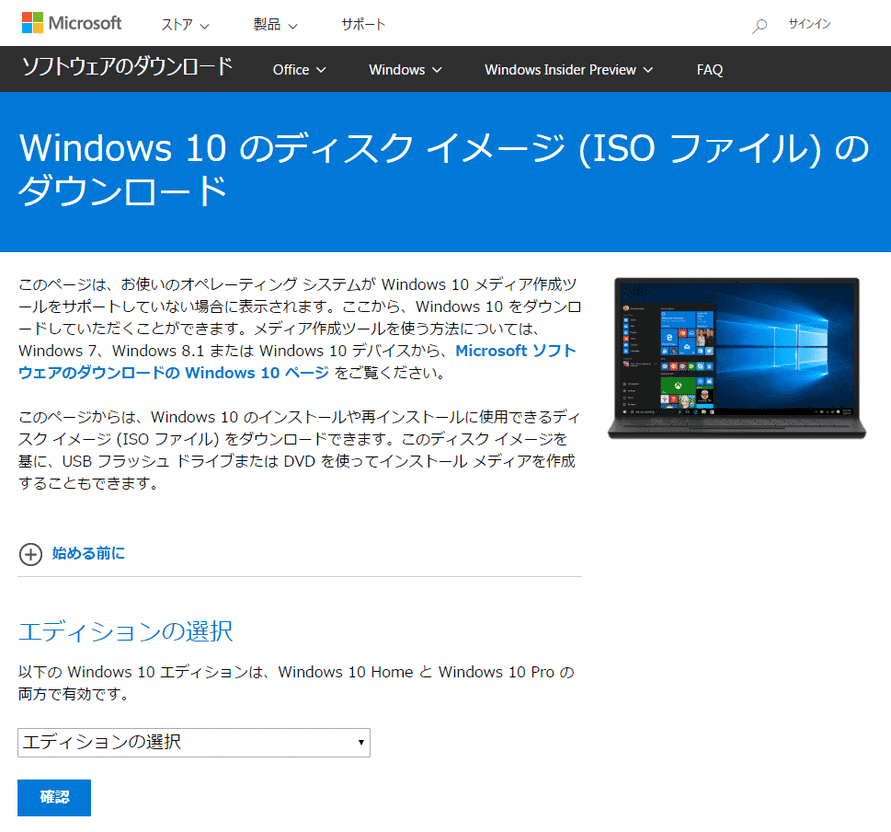Image resolution: width=891 pixels, height=832 pixels.
Task: Click サインイン link
Action: pyautogui.click(x=809, y=24)
